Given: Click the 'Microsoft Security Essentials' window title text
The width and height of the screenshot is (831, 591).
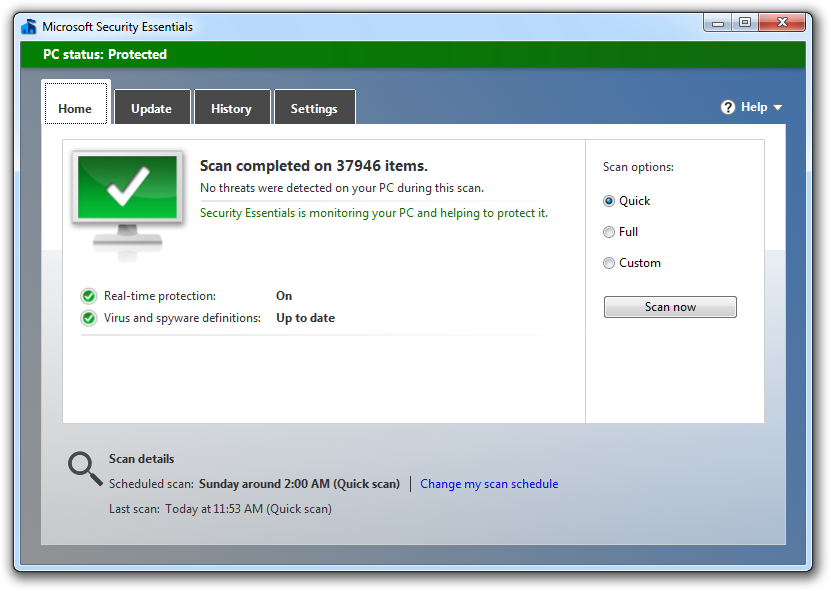Looking at the screenshot, I should pyautogui.click(x=118, y=27).
